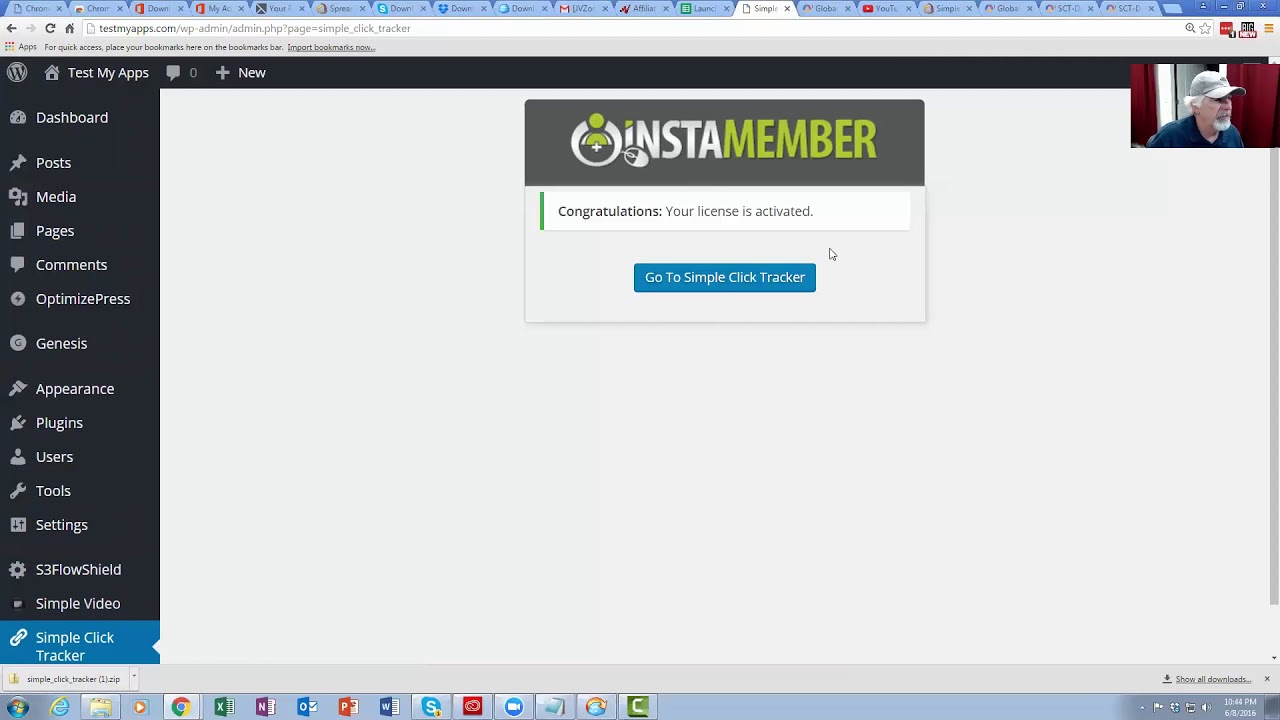Viewport: 1280px width, 720px height.
Task: Switch to Chrome in the taskbar
Action: click(181, 707)
